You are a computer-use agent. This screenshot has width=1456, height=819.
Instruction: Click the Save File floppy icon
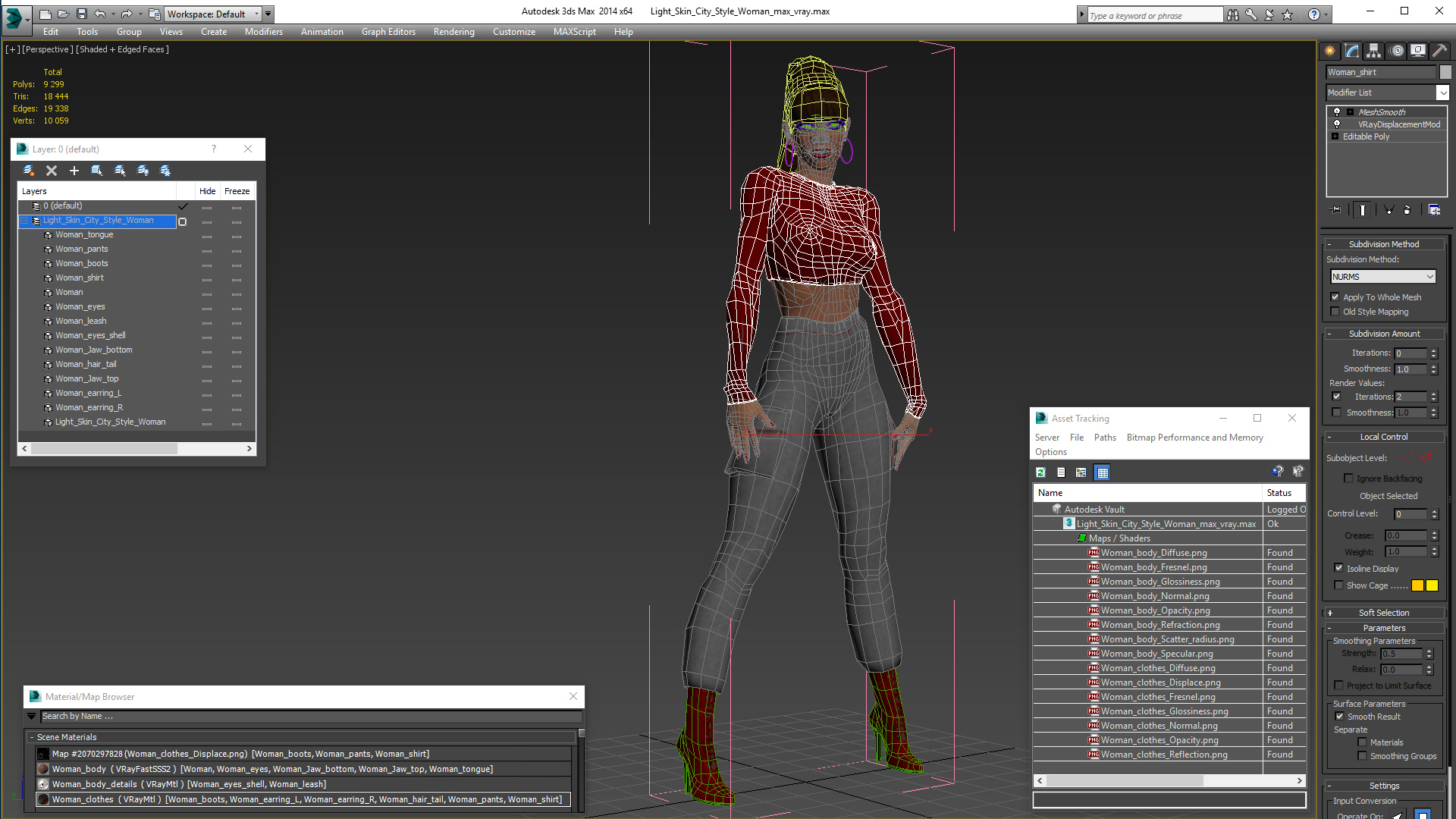pyautogui.click(x=82, y=14)
